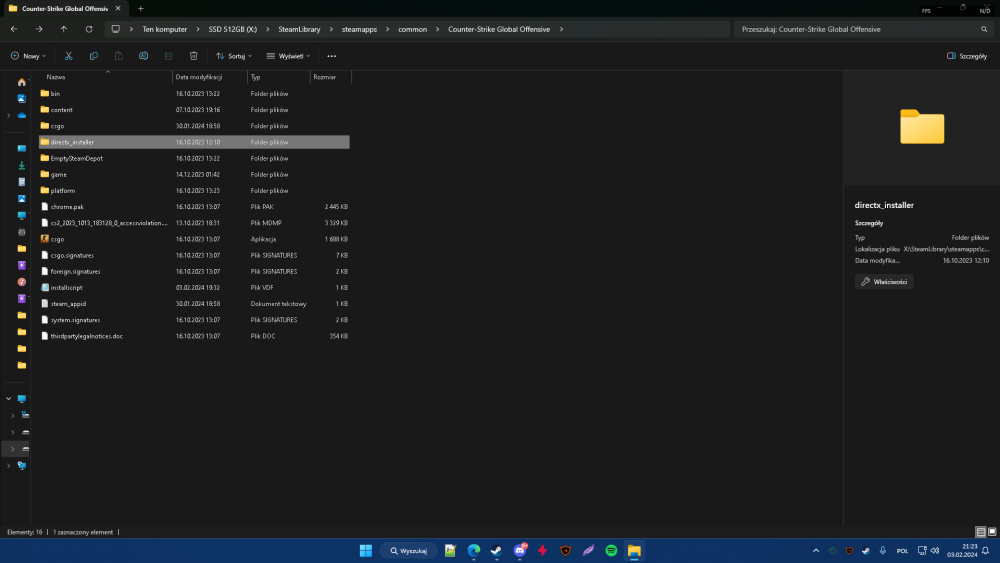Open the Sortuj dropdown

click(x=234, y=56)
